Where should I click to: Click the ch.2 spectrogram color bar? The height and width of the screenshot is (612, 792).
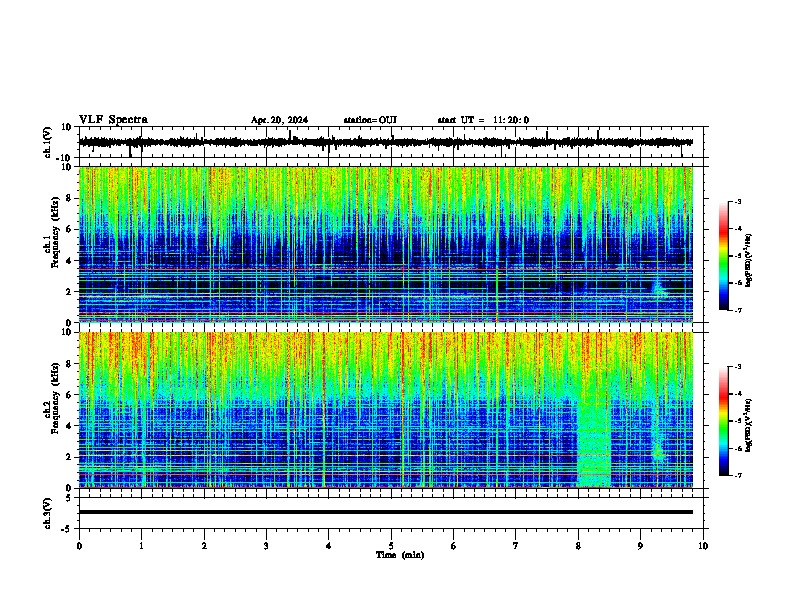point(724,421)
